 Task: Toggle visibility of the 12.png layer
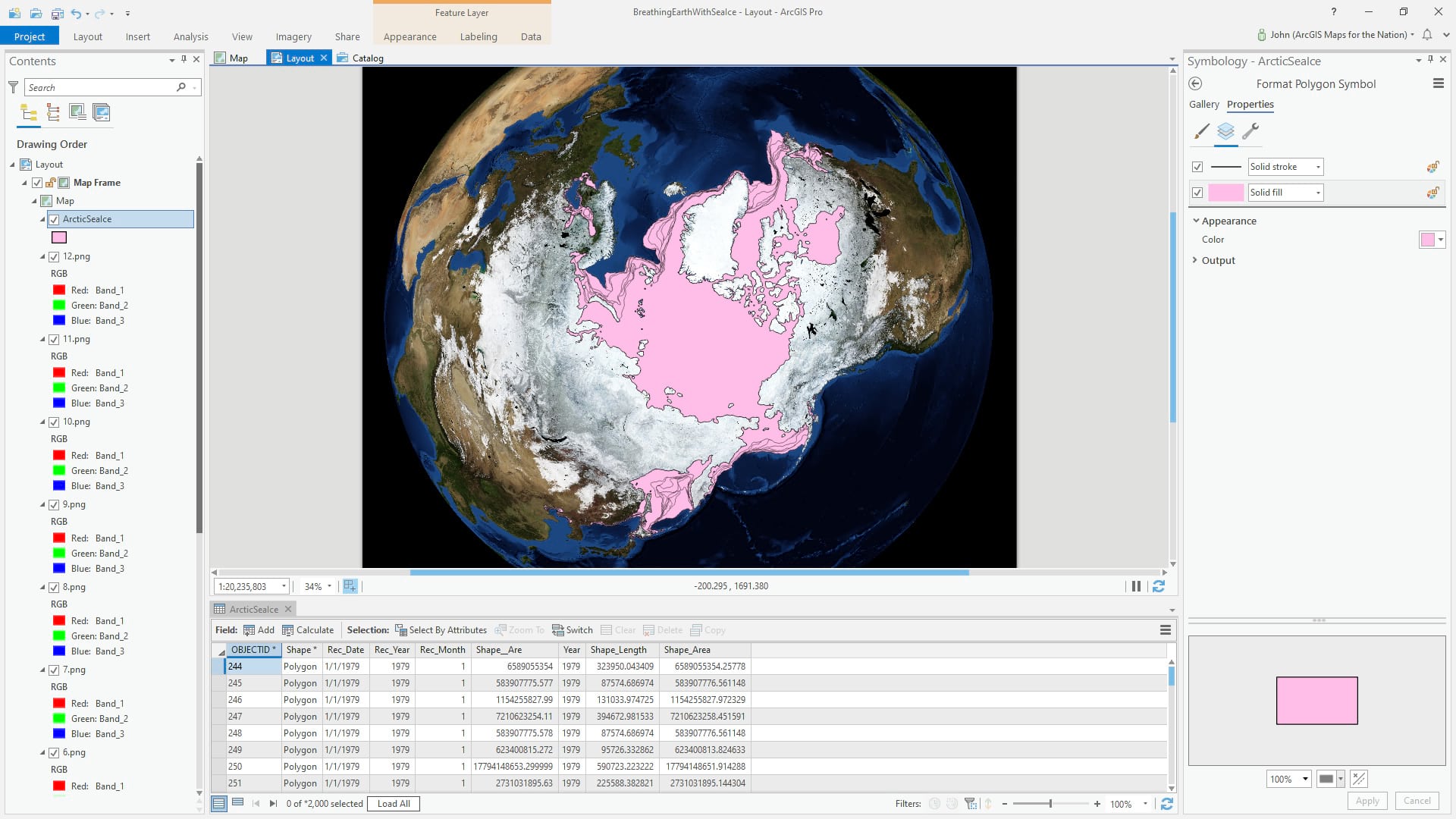pyautogui.click(x=54, y=256)
